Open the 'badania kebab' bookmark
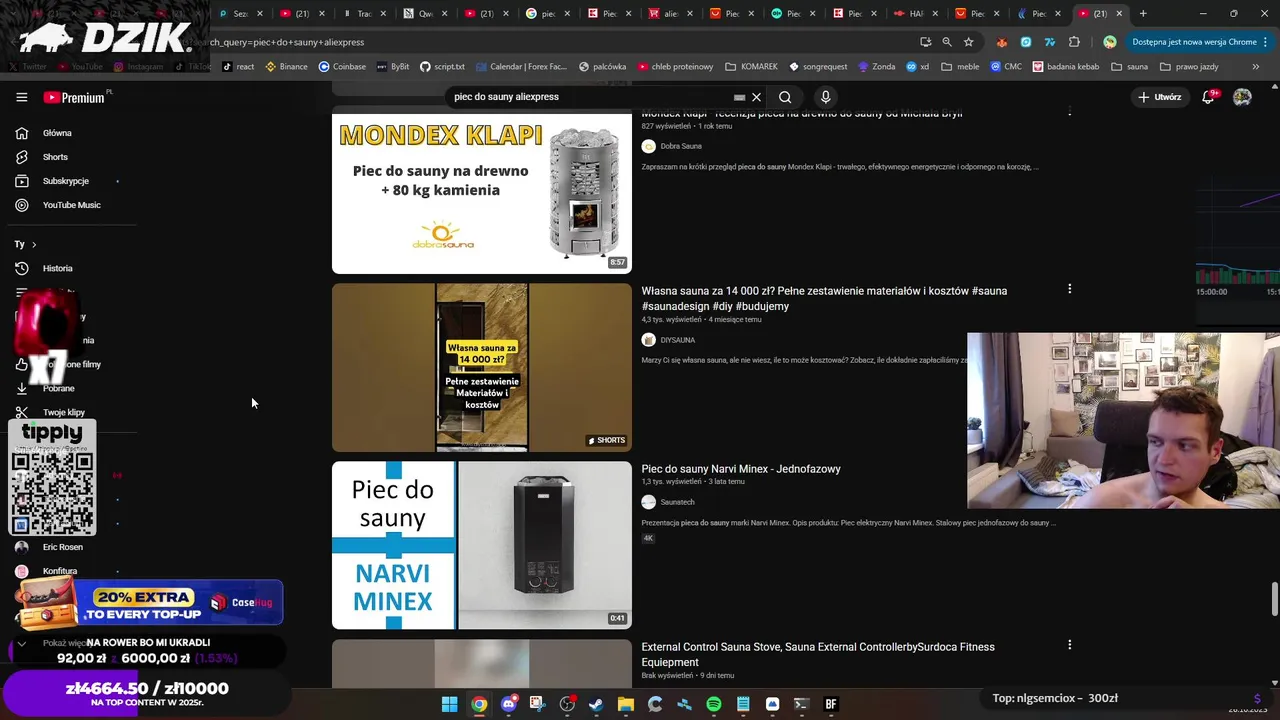The image size is (1280, 720). click(x=1065, y=67)
